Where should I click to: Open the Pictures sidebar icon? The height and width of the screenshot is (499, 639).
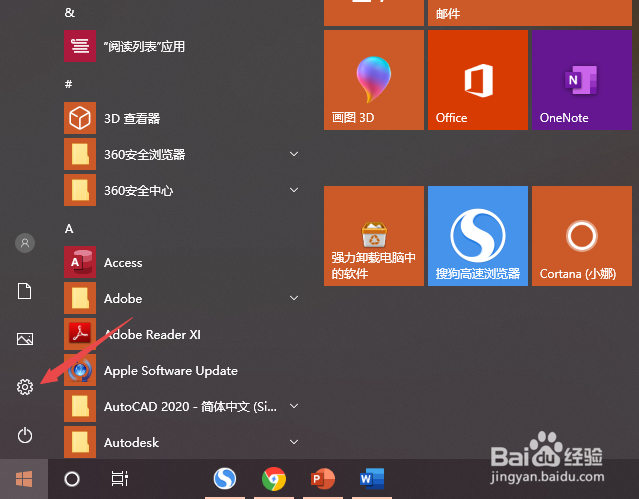click(x=25, y=339)
